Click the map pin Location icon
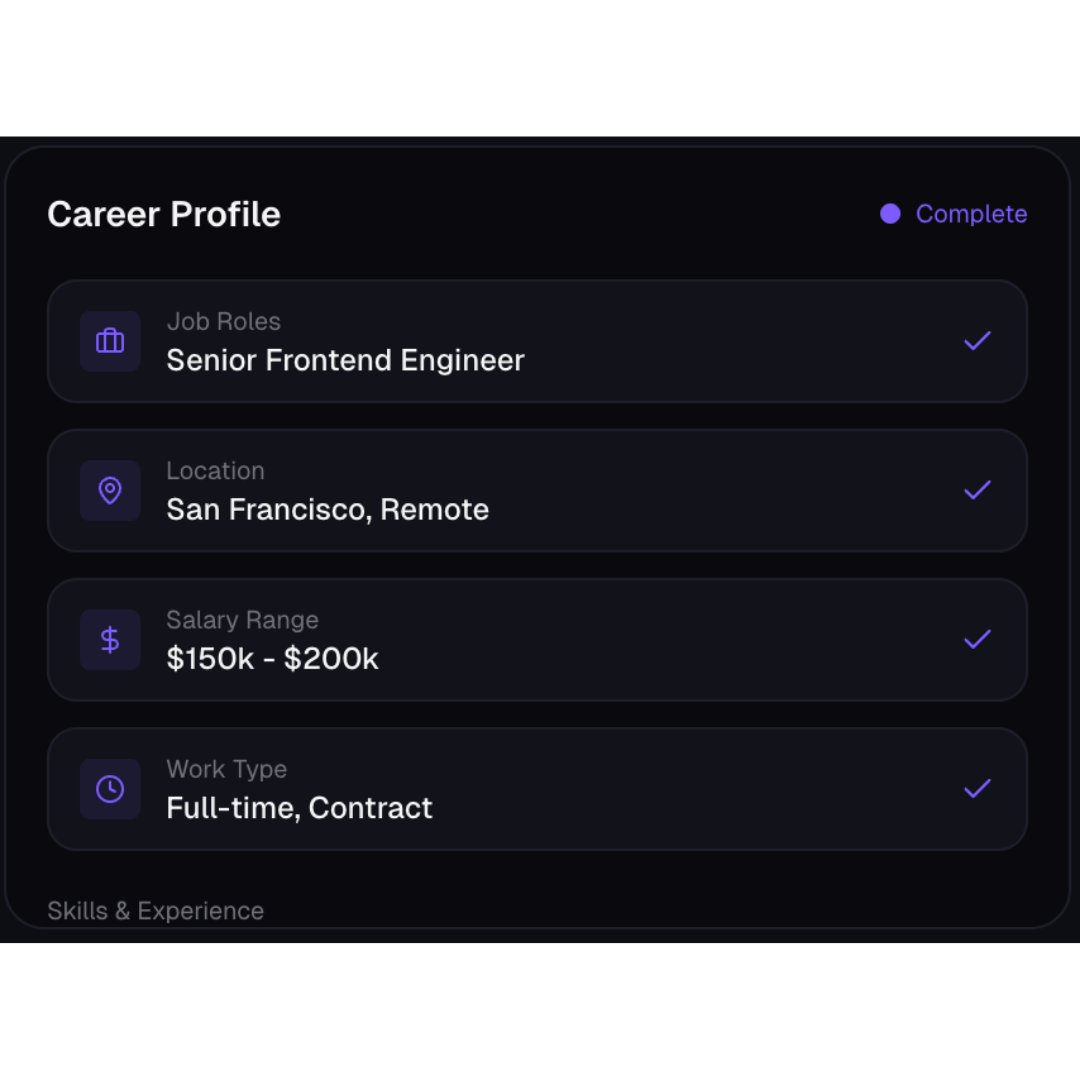1080x1080 pixels. 110,490
